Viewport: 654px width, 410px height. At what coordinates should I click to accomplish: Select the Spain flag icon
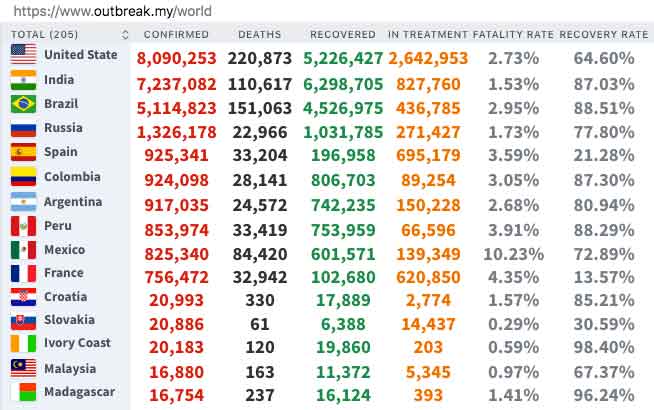point(24,153)
